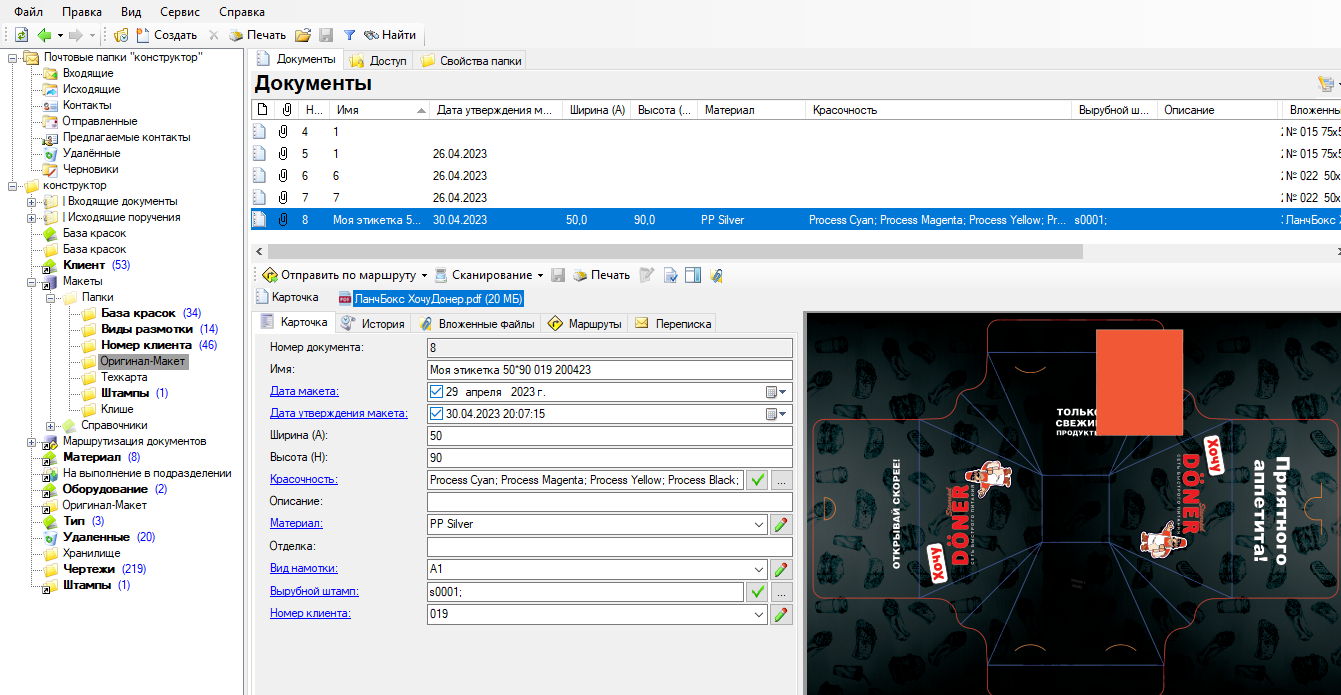This screenshot has height=695, width=1341.
Task: Edit Вид намотки with the pencil icon
Action: (x=781, y=570)
